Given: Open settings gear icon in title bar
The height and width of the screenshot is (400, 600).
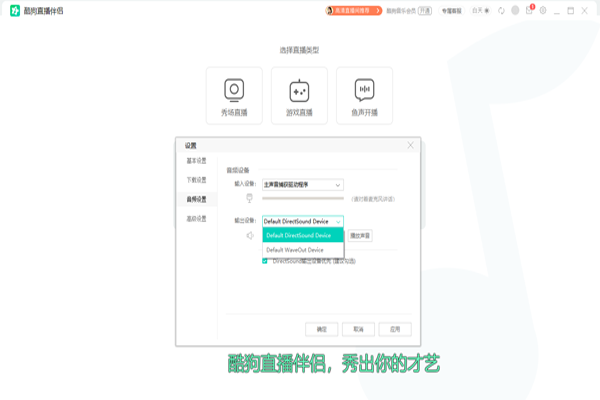Looking at the screenshot, I should (x=543, y=10).
